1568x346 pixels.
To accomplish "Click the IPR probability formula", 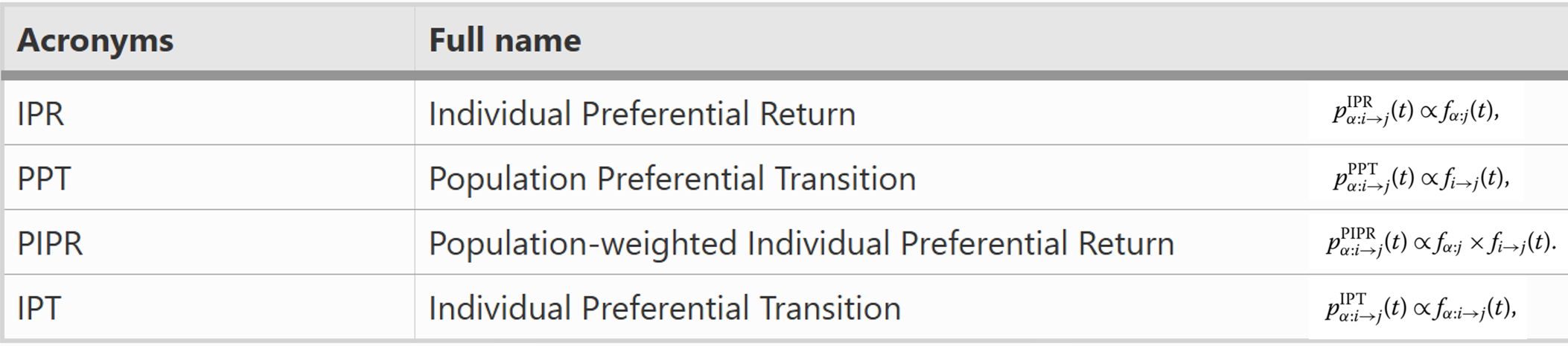I will point(1415,112).
